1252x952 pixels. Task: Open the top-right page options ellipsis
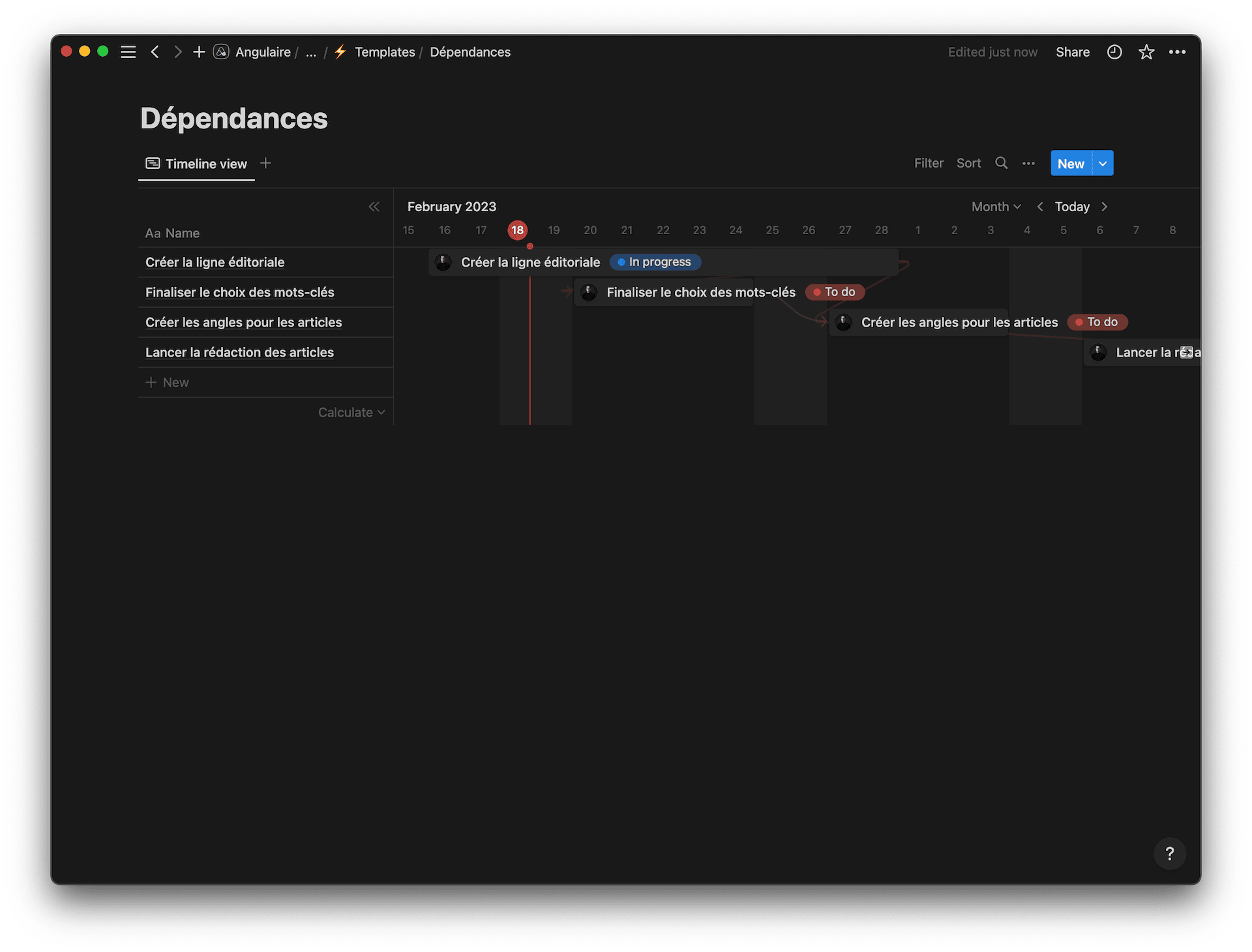click(1177, 52)
